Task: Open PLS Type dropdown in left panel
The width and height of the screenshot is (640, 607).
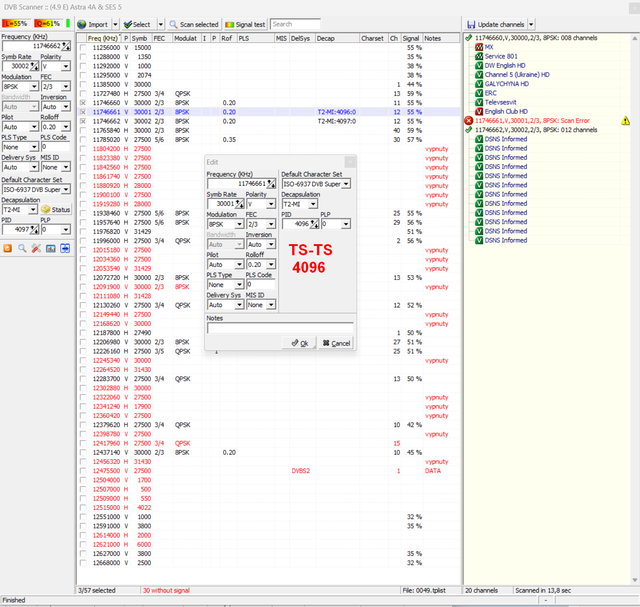Action: (x=34, y=147)
